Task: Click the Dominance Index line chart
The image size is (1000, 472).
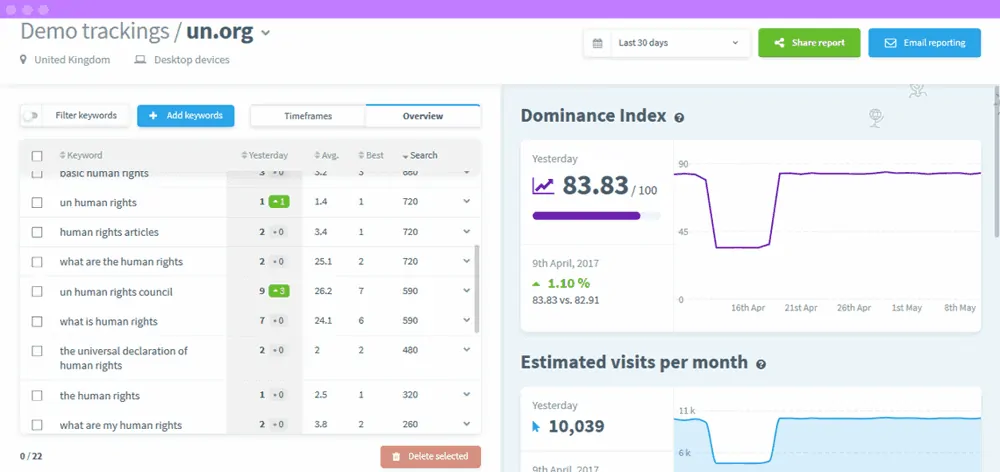Action: point(827,233)
